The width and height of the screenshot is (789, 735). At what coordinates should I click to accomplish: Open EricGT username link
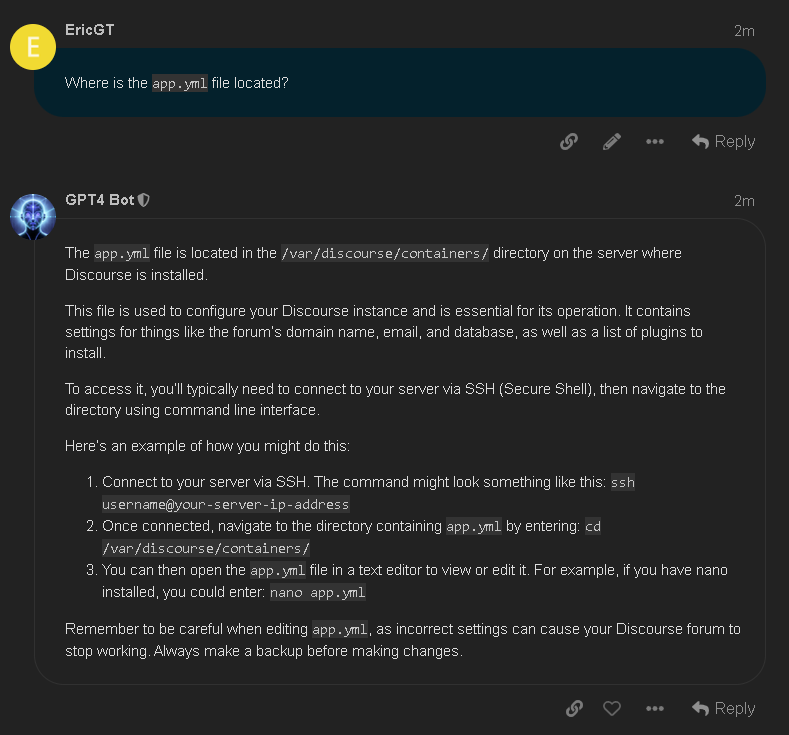90,30
